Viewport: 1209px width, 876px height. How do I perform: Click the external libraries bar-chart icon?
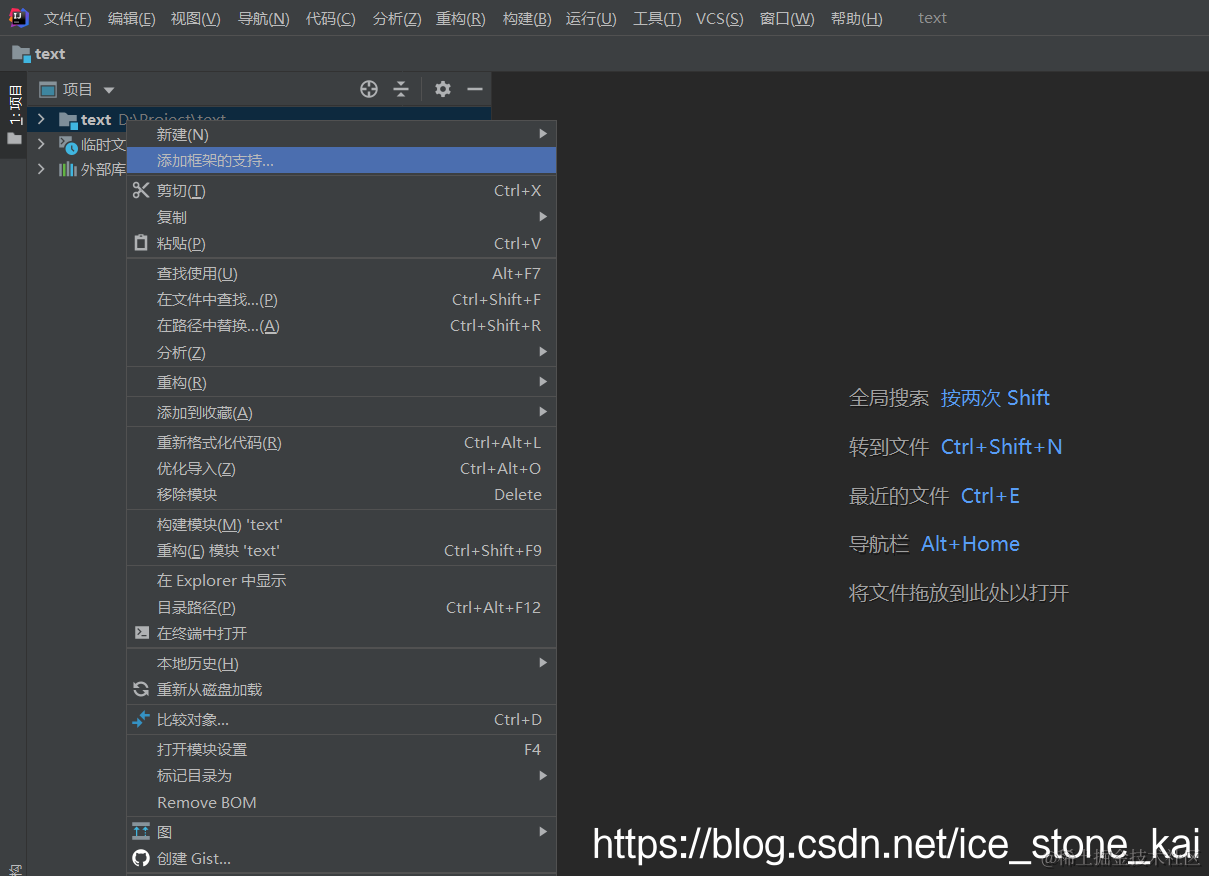pyautogui.click(x=68, y=169)
